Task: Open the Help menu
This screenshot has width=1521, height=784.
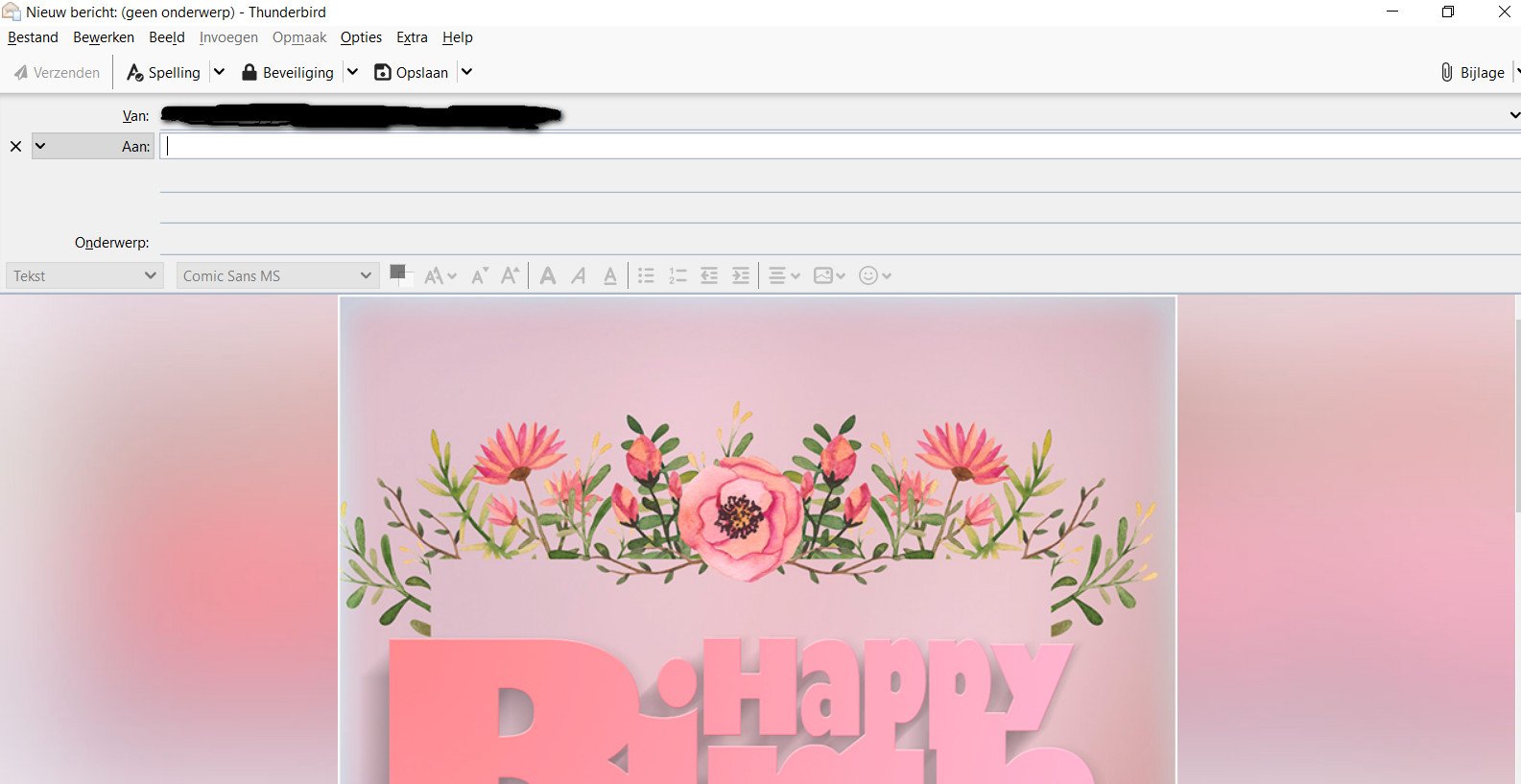Action: pyautogui.click(x=458, y=37)
